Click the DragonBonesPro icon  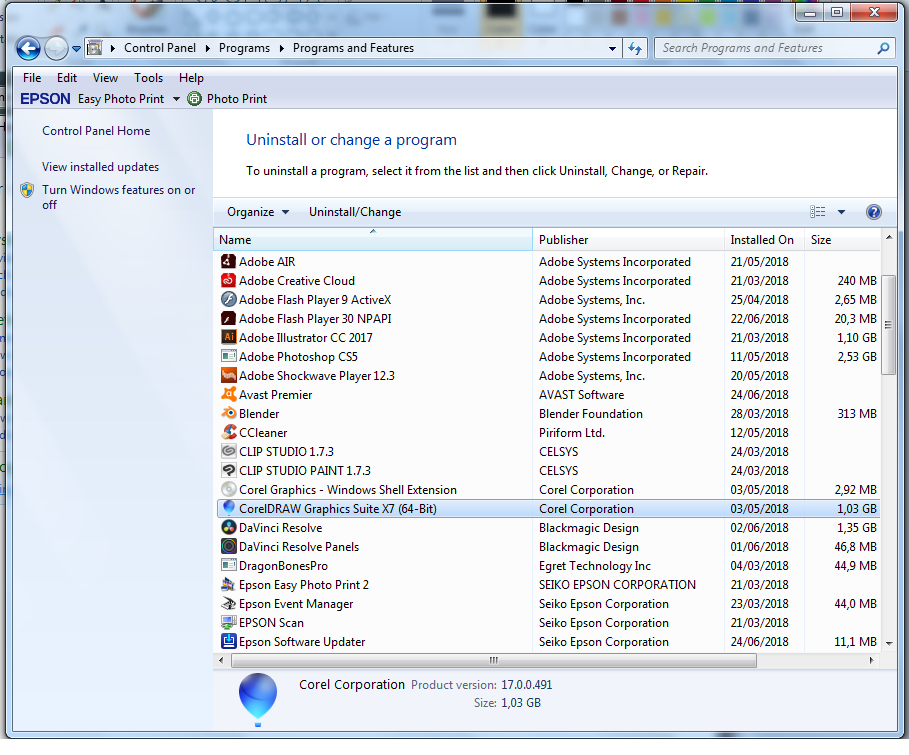point(228,565)
